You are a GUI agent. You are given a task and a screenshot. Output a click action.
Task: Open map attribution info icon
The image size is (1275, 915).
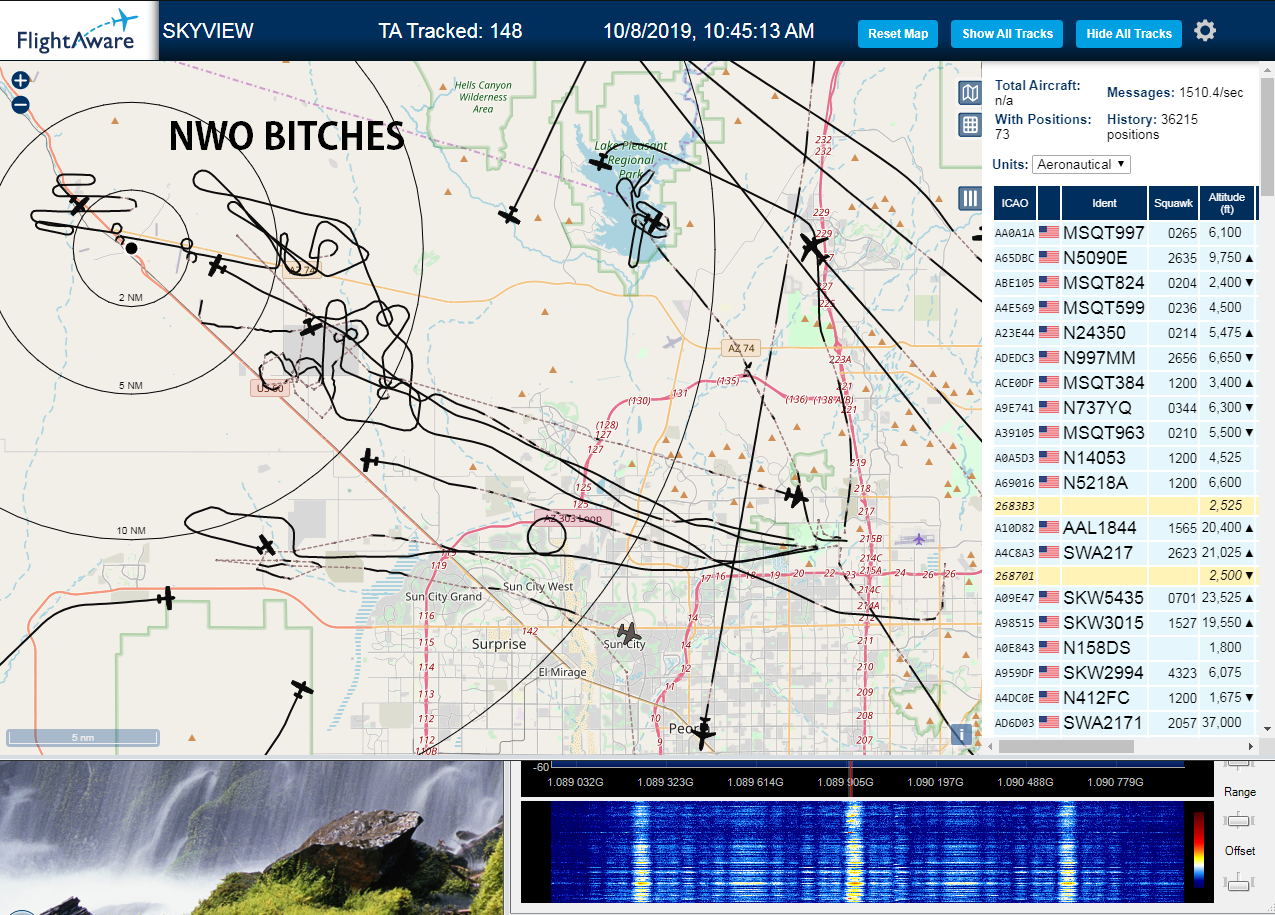[962, 734]
